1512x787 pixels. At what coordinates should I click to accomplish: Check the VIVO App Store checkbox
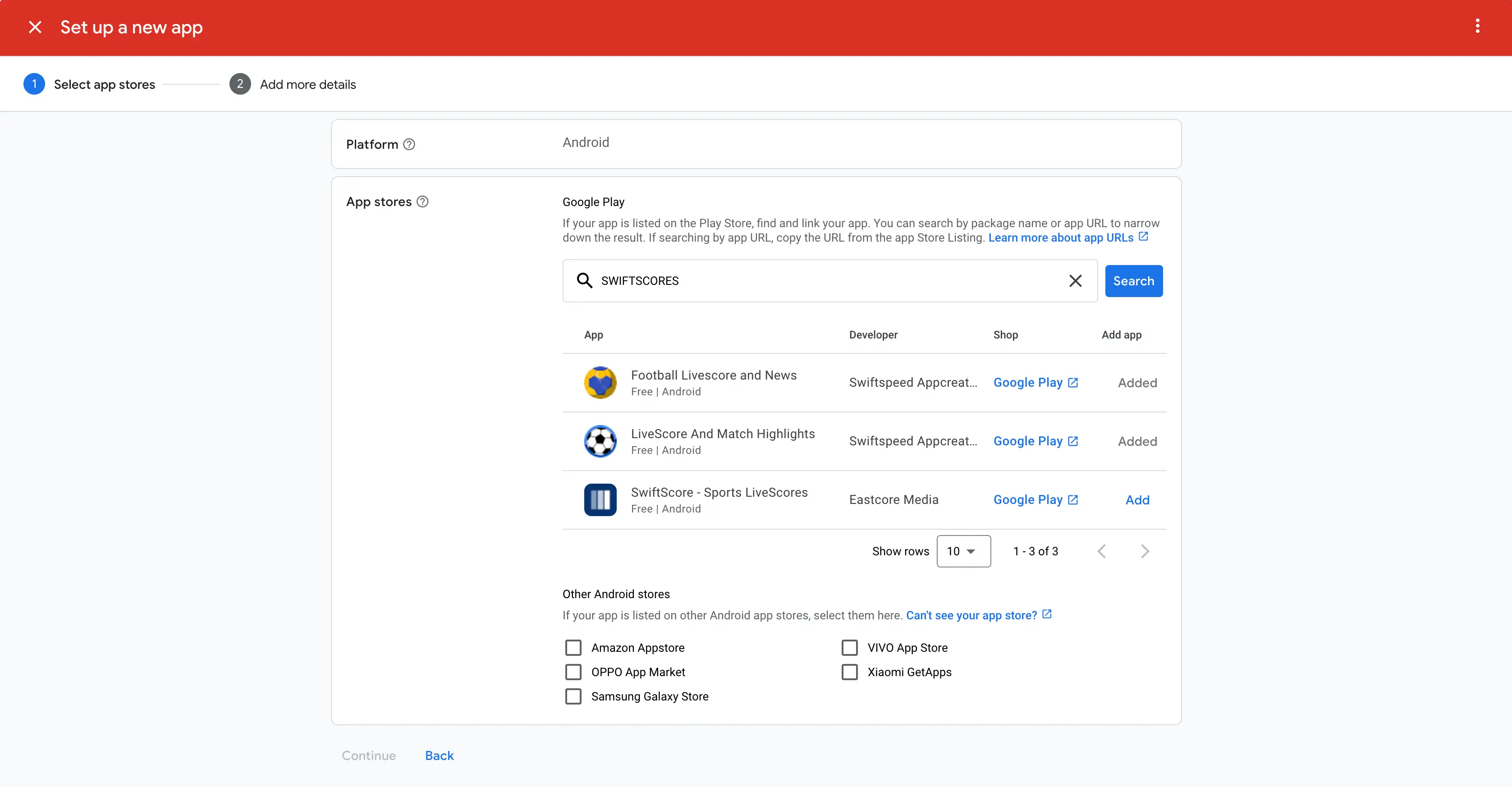849,648
